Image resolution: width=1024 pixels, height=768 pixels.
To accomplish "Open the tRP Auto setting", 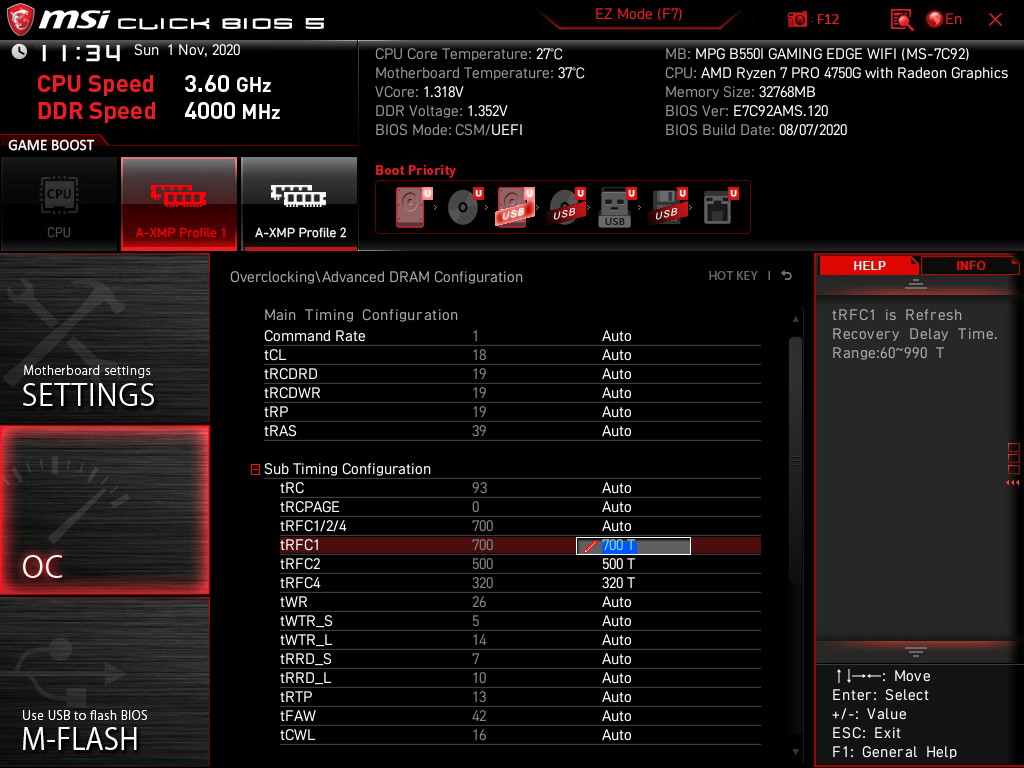I will point(616,411).
